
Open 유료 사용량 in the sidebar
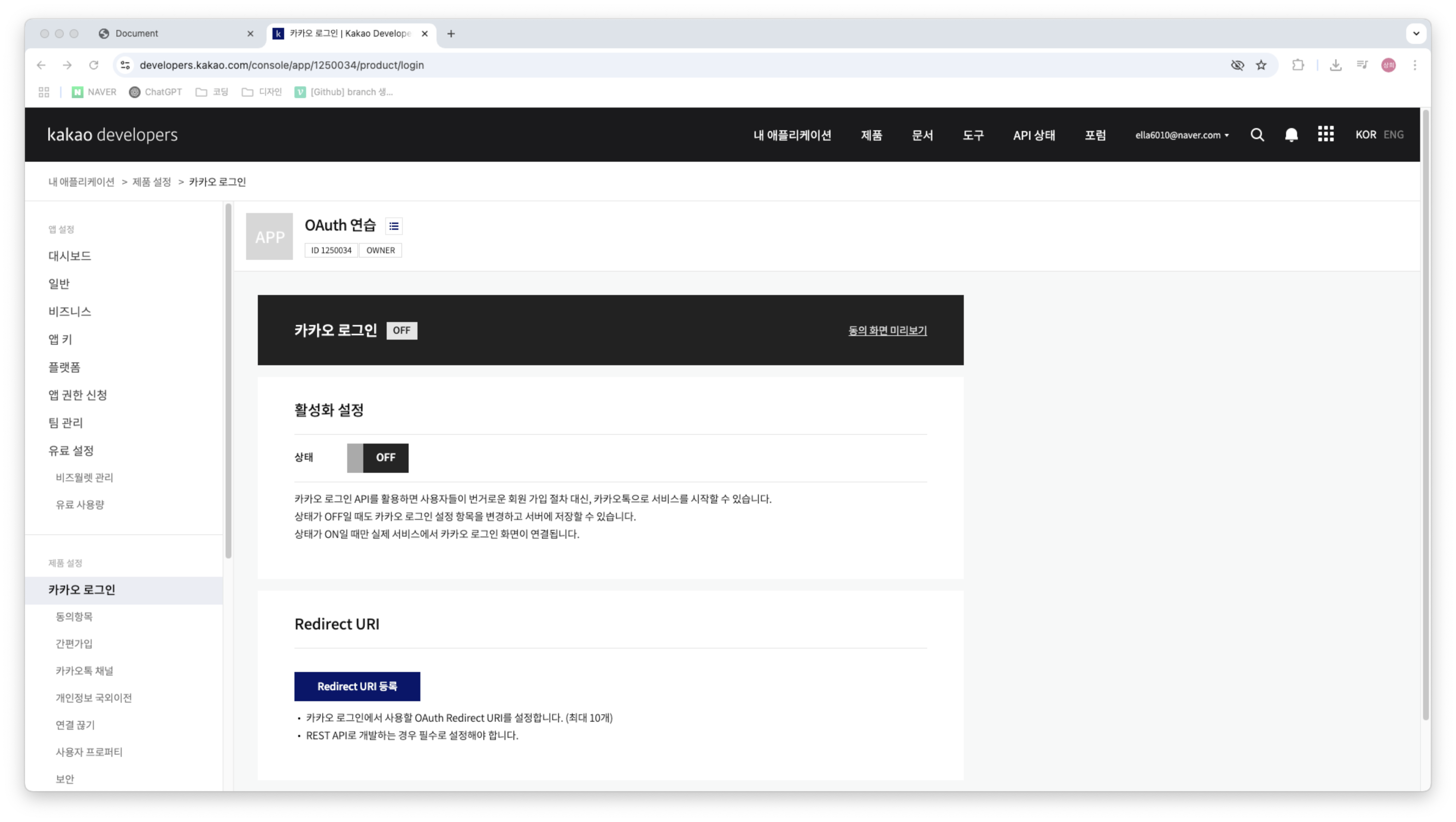tap(80, 505)
